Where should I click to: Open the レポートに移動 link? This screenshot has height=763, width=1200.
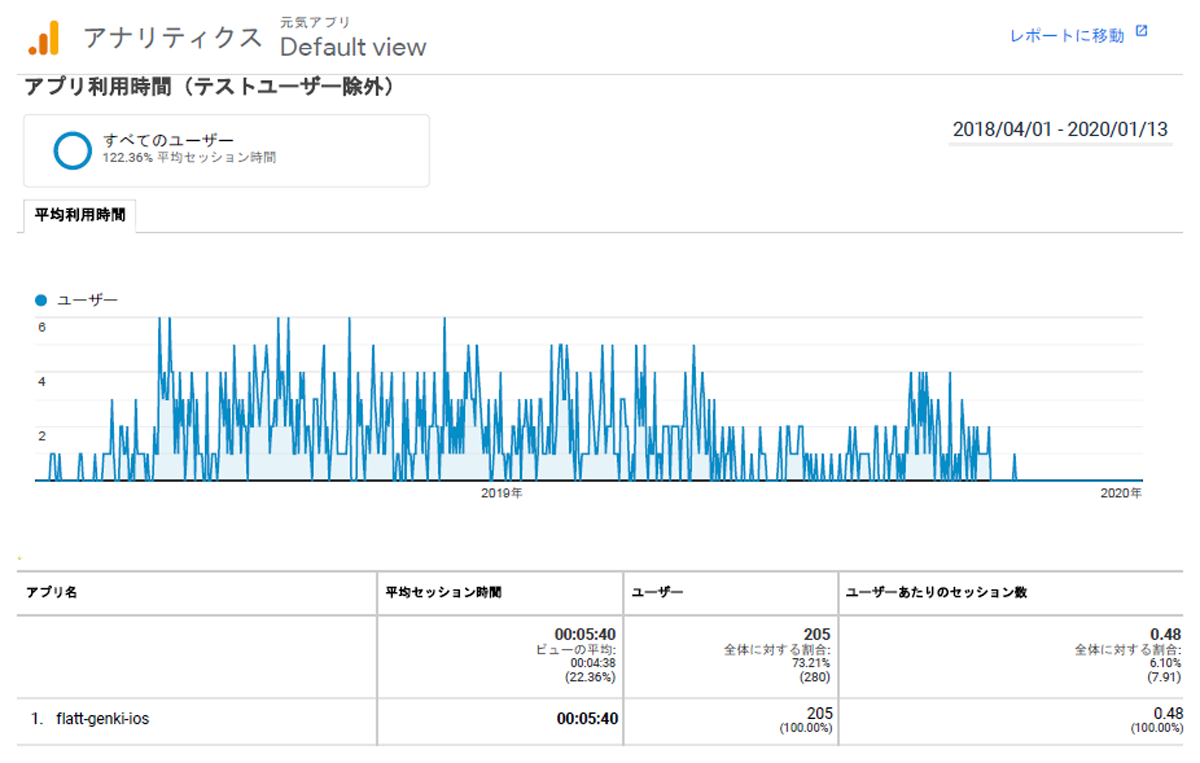click(x=1066, y=36)
